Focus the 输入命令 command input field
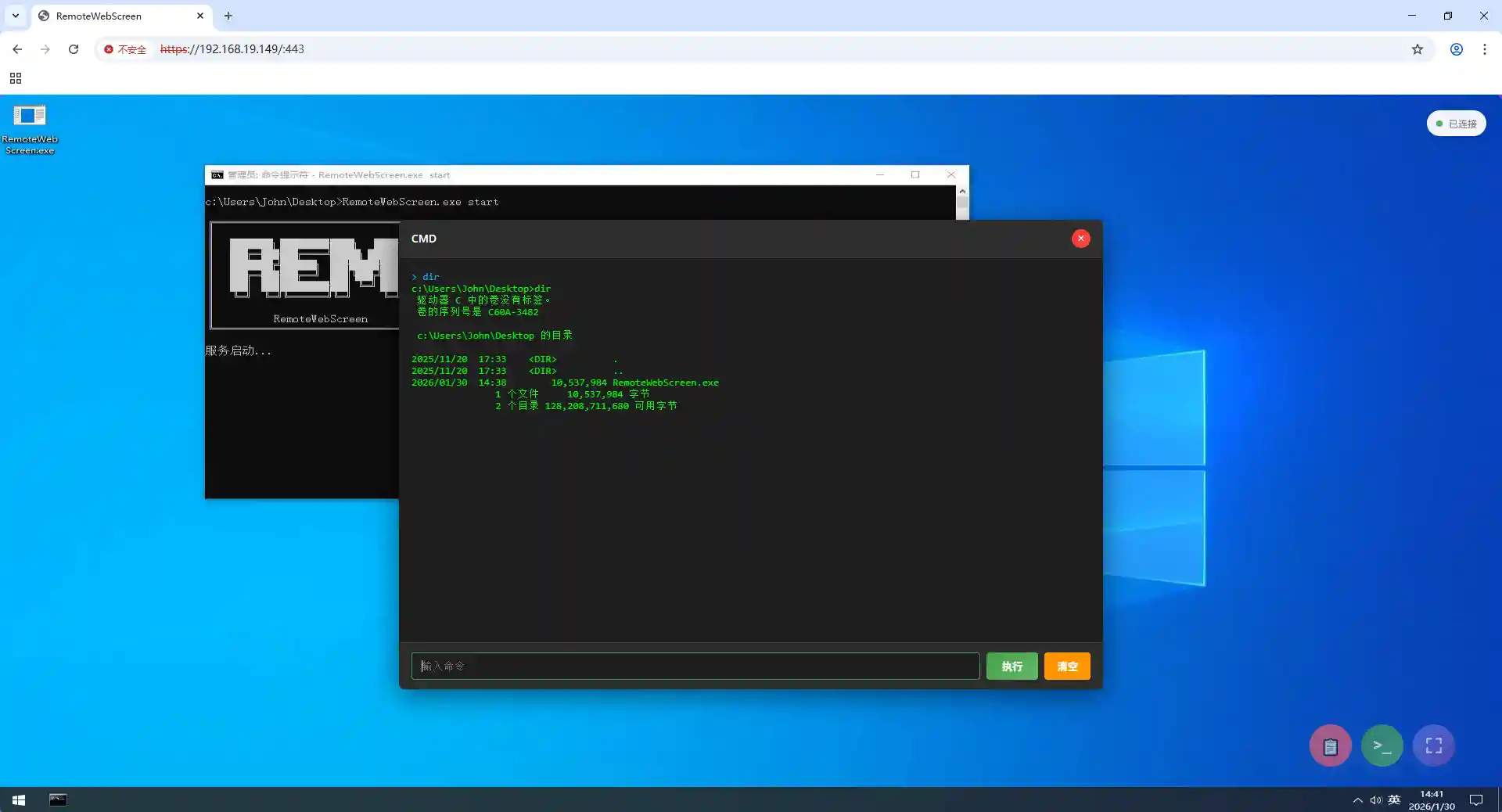 [695, 666]
